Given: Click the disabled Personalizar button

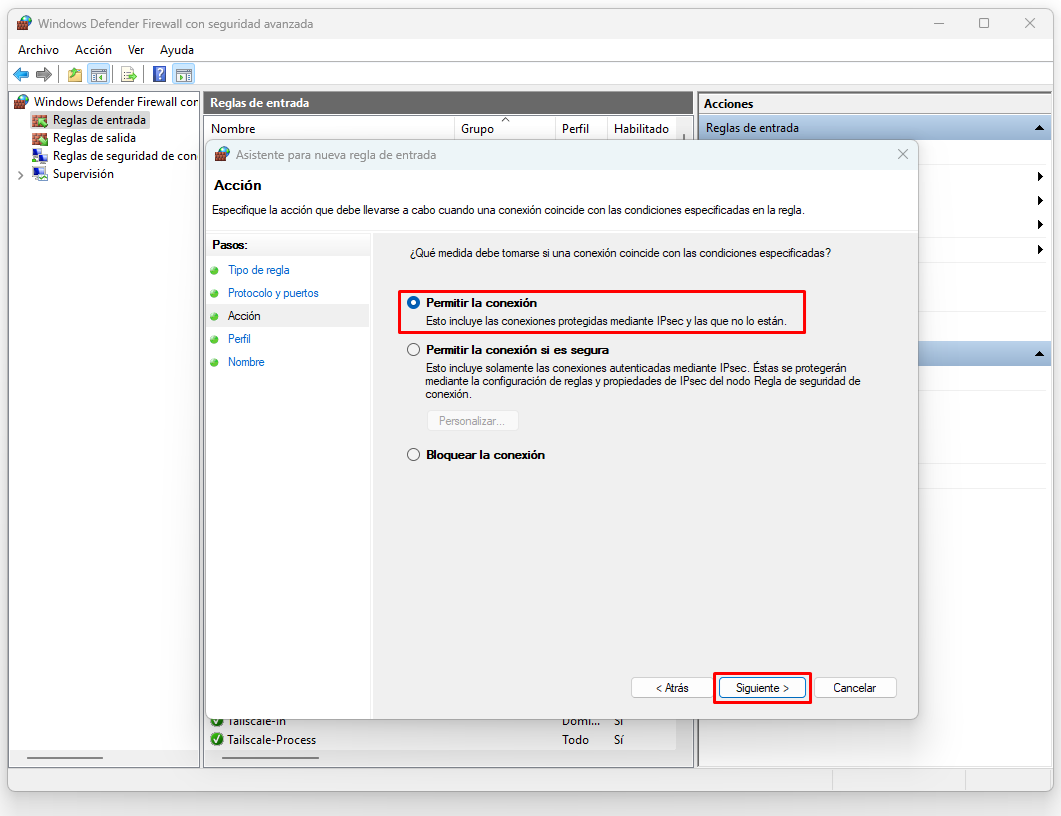Looking at the screenshot, I should [472, 421].
